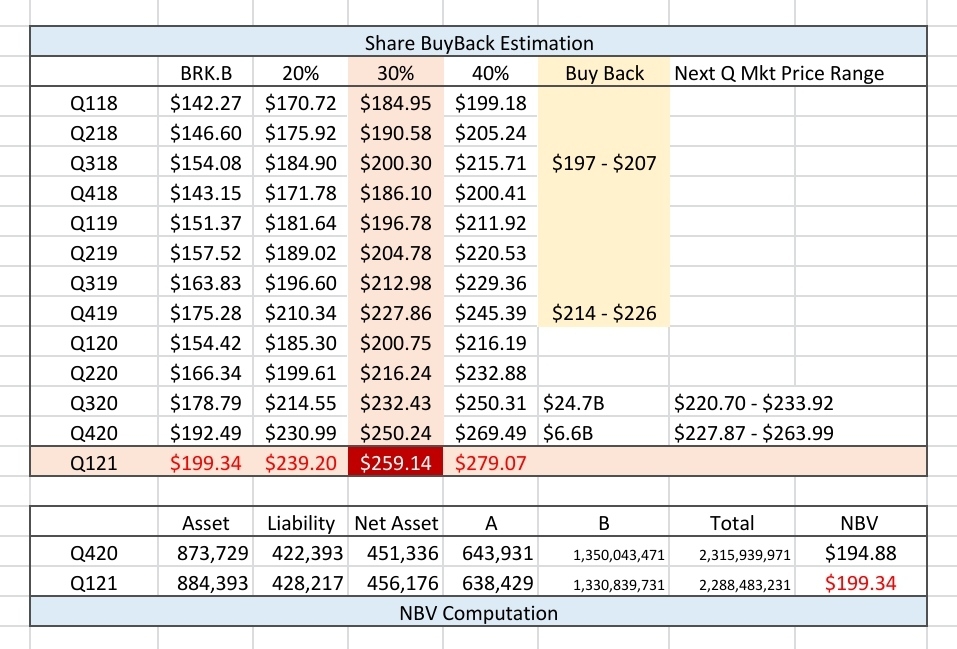Select the $214 - $226 buy back cell
Screen dimensions: 957x649
604,313
